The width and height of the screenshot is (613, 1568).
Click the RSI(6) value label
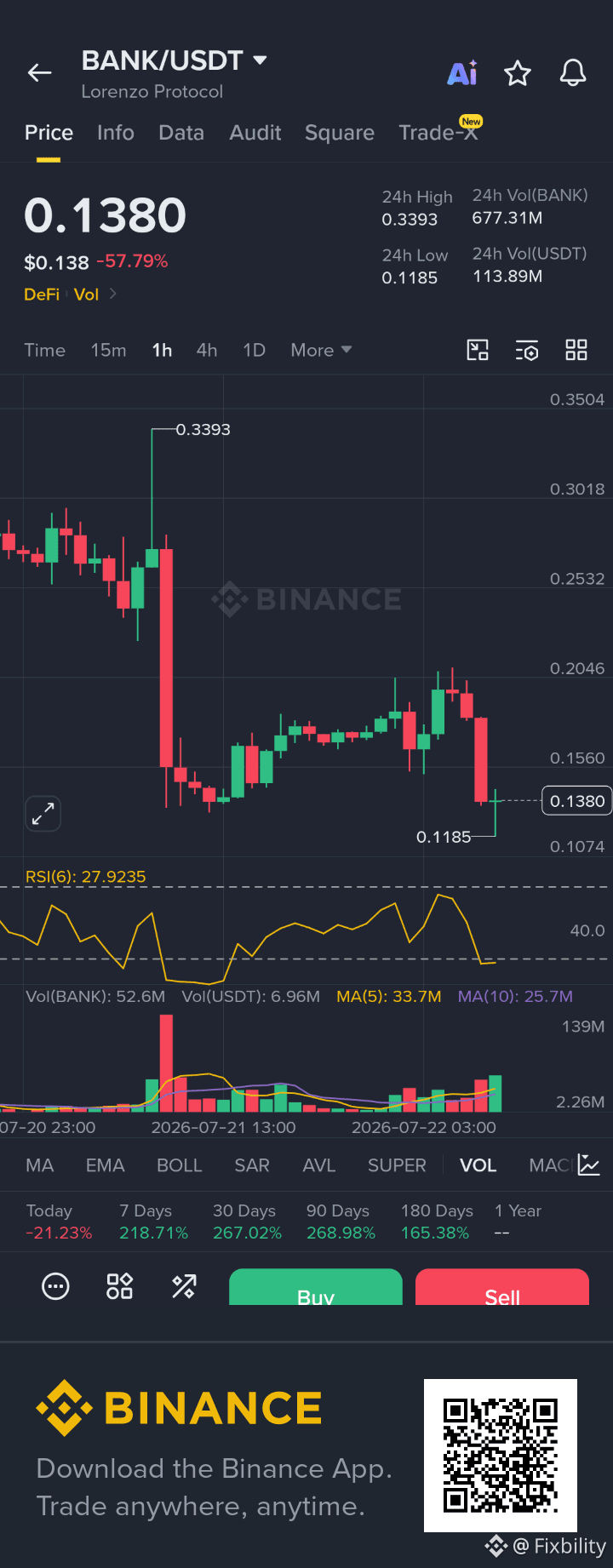[x=85, y=877]
